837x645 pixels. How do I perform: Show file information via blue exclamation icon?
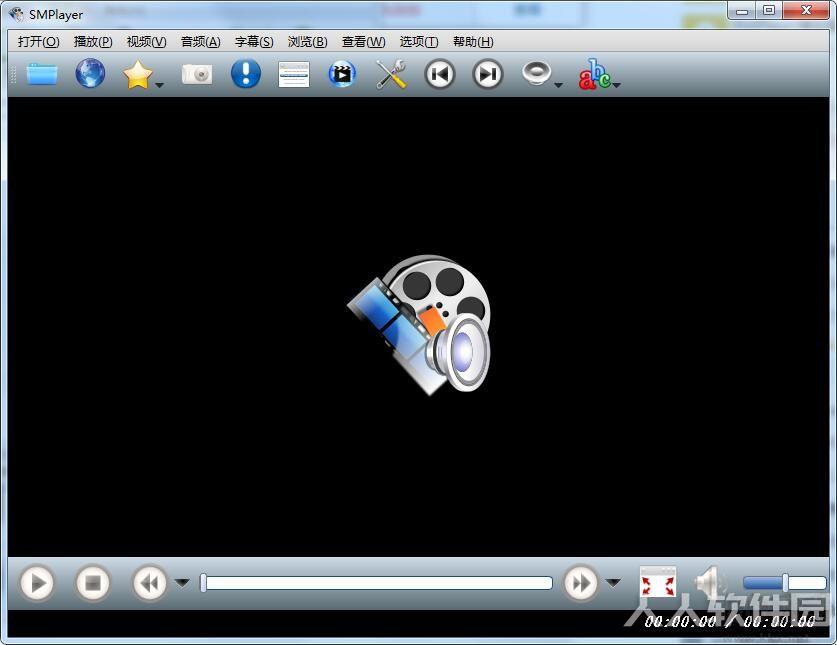(246, 74)
